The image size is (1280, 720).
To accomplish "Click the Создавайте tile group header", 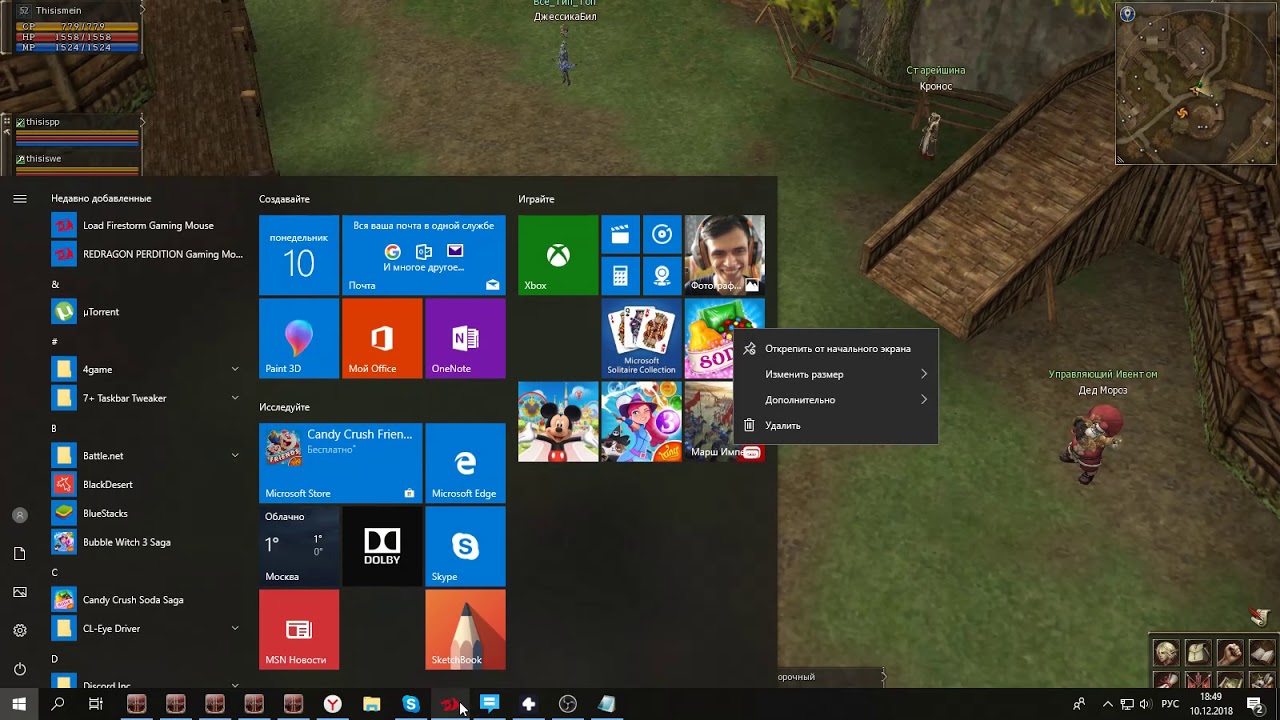I will [284, 199].
